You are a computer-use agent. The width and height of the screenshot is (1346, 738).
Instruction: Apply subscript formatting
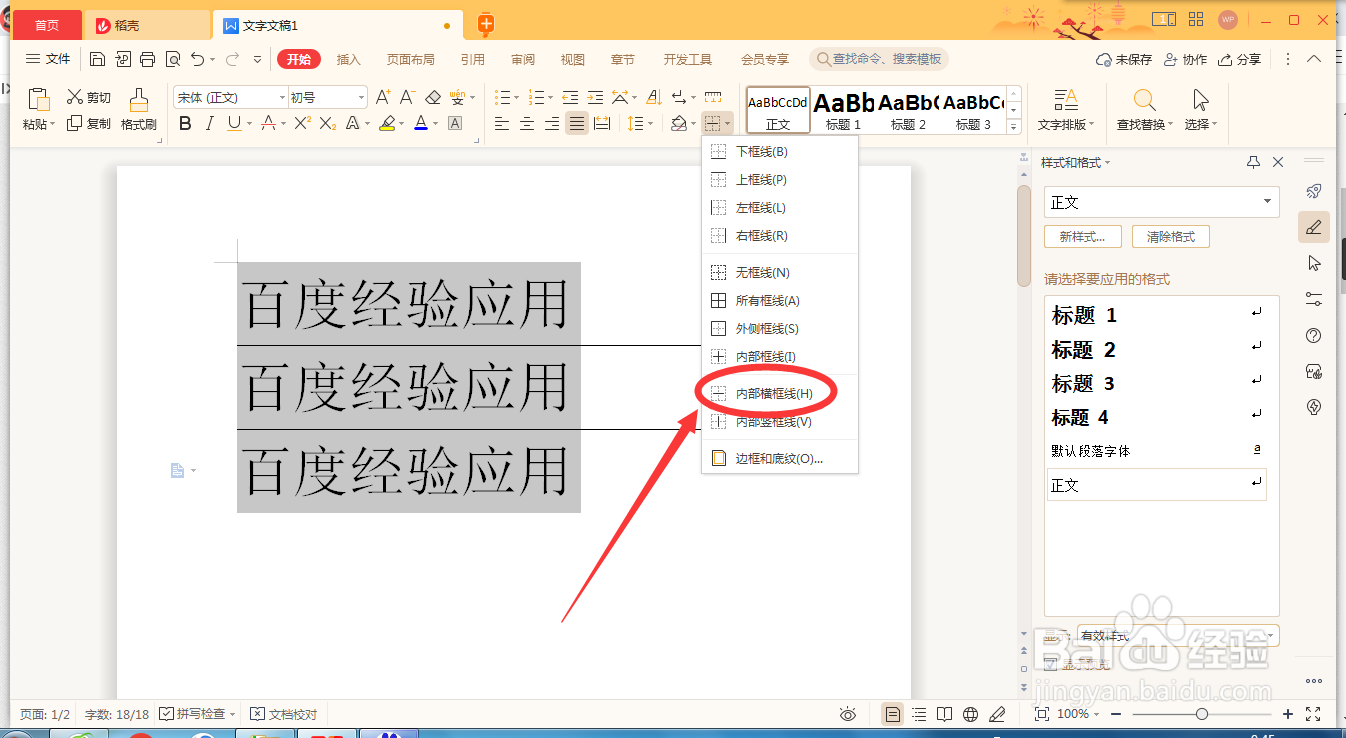click(x=328, y=124)
